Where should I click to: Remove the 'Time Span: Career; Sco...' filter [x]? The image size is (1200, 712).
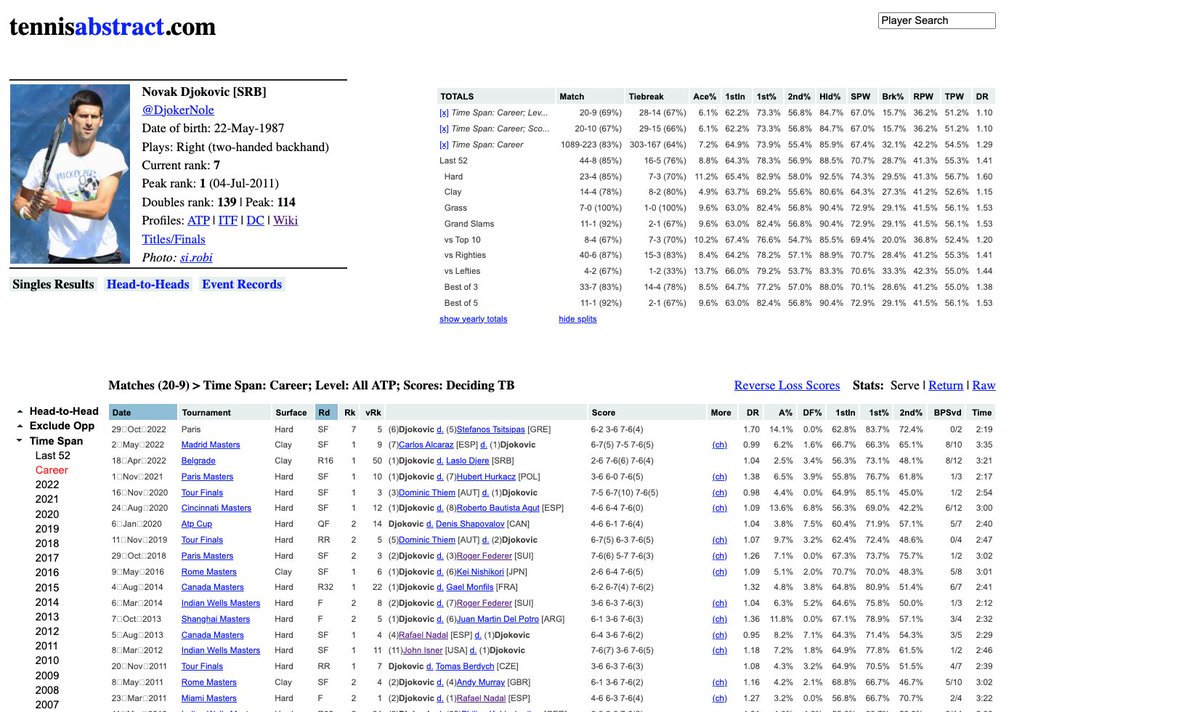tap(444, 129)
